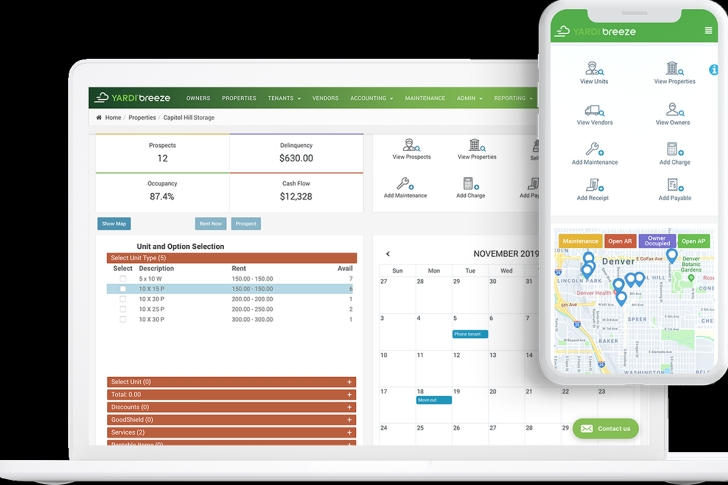Click Rent Now button
Screen dimensions: 728x485
tap(211, 224)
